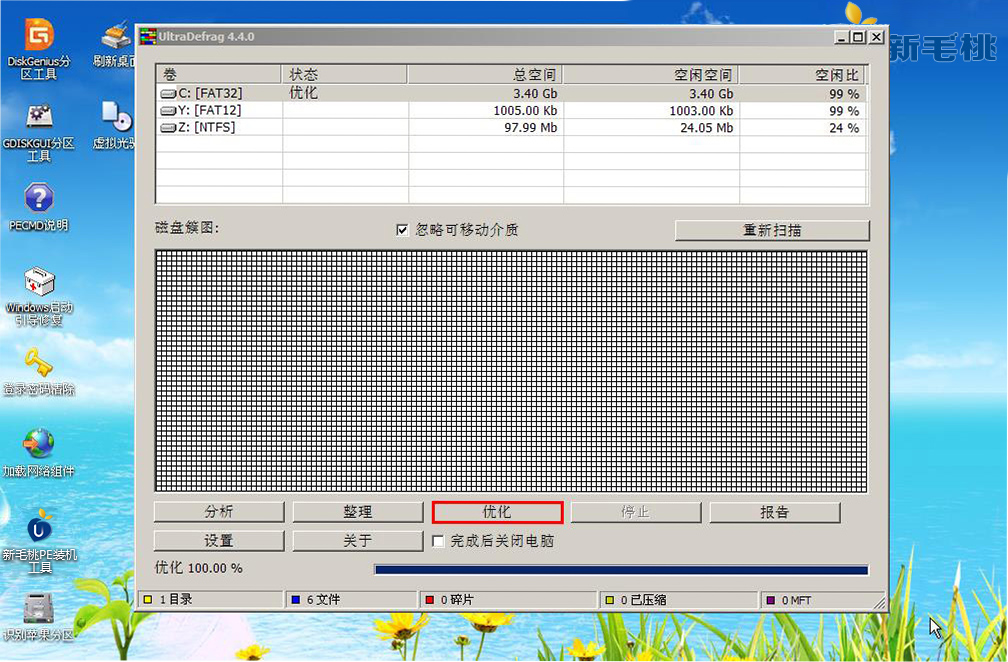
Task: Select the C: [FAT32] volume row
Action: [x=210, y=93]
